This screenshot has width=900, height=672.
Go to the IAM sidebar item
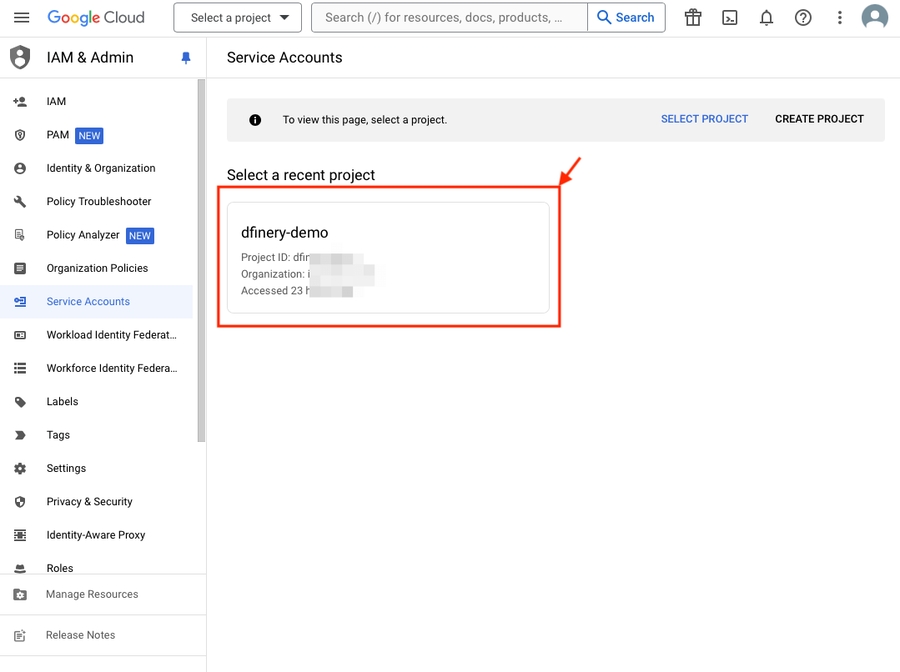(x=56, y=102)
